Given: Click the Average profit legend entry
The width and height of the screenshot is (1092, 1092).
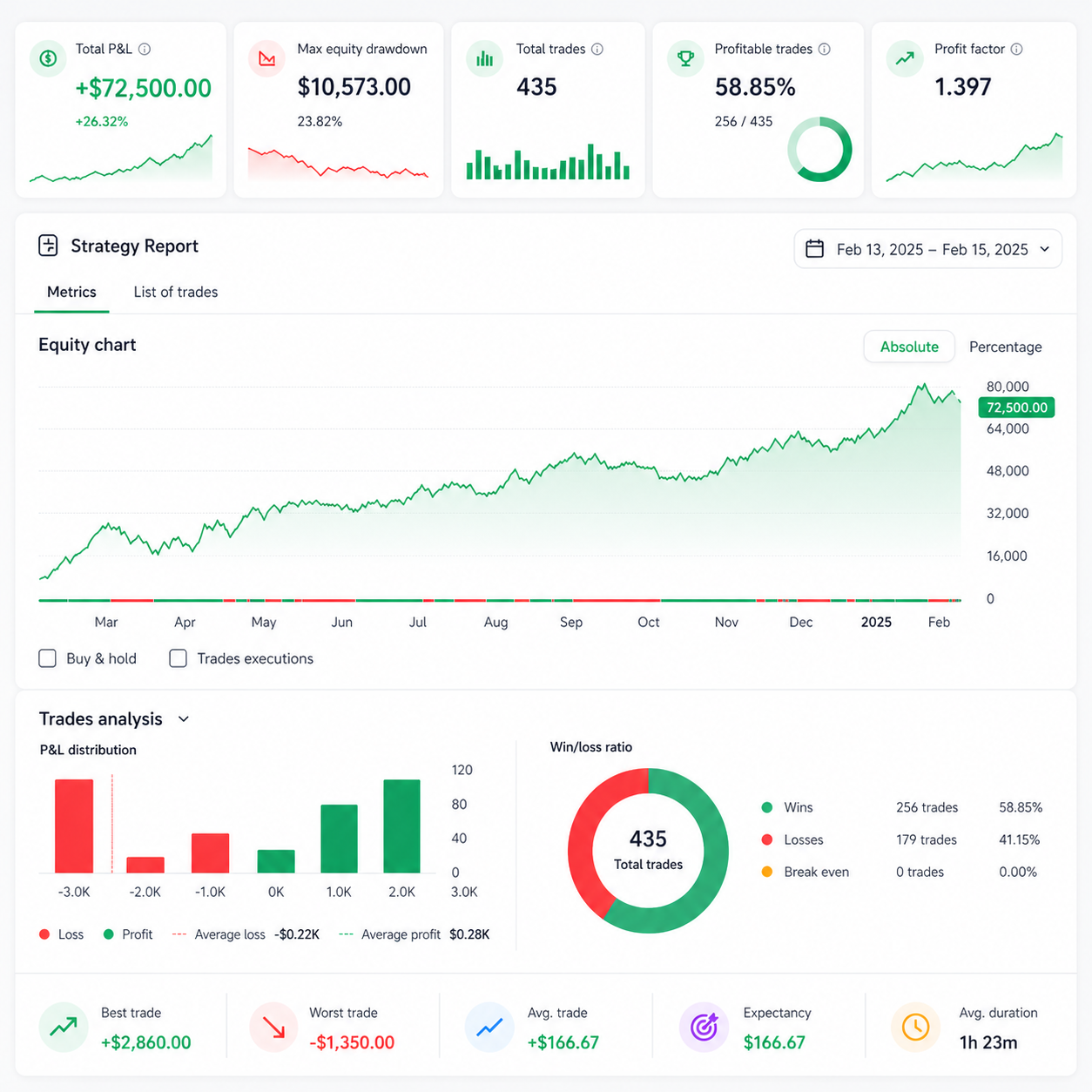Looking at the screenshot, I should [415, 934].
